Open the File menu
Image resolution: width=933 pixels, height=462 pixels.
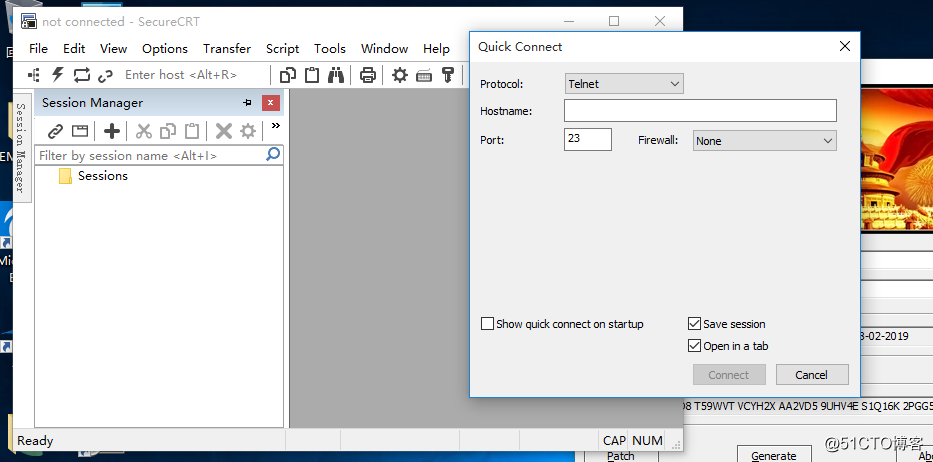[38, 49]
